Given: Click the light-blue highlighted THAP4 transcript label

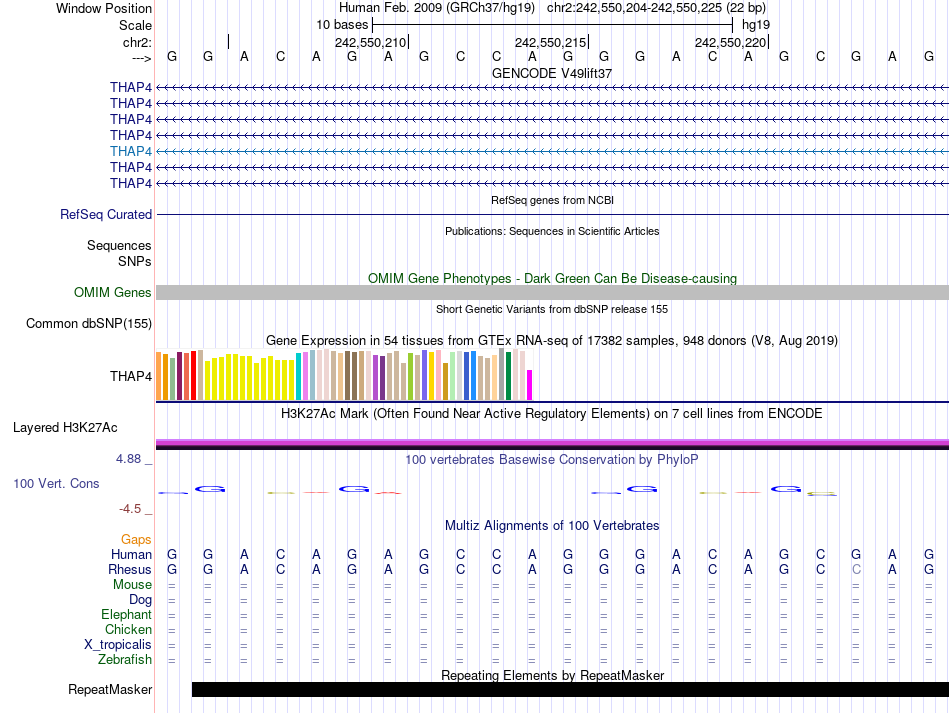Looking at the screenshot, I should (x=130, y=151).
